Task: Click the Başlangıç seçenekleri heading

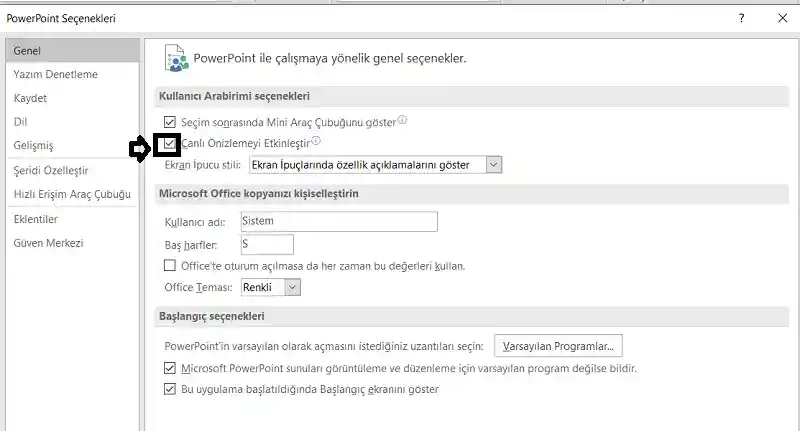Action: click(x=212, y=316)
